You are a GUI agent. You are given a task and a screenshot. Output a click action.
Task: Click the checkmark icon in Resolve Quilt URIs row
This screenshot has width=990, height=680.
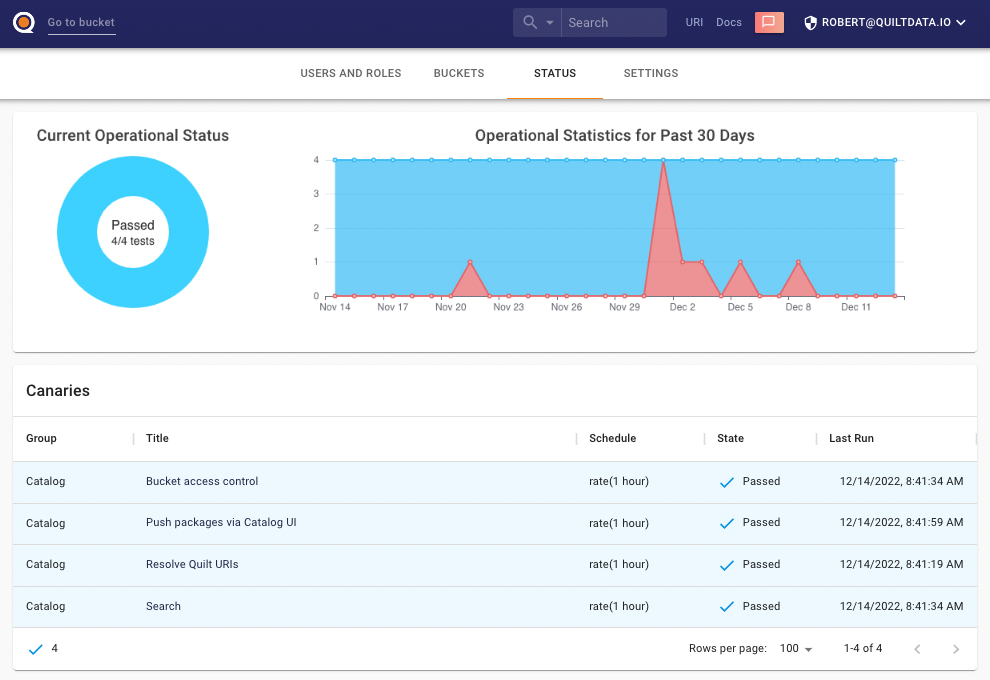click(727, 565)
